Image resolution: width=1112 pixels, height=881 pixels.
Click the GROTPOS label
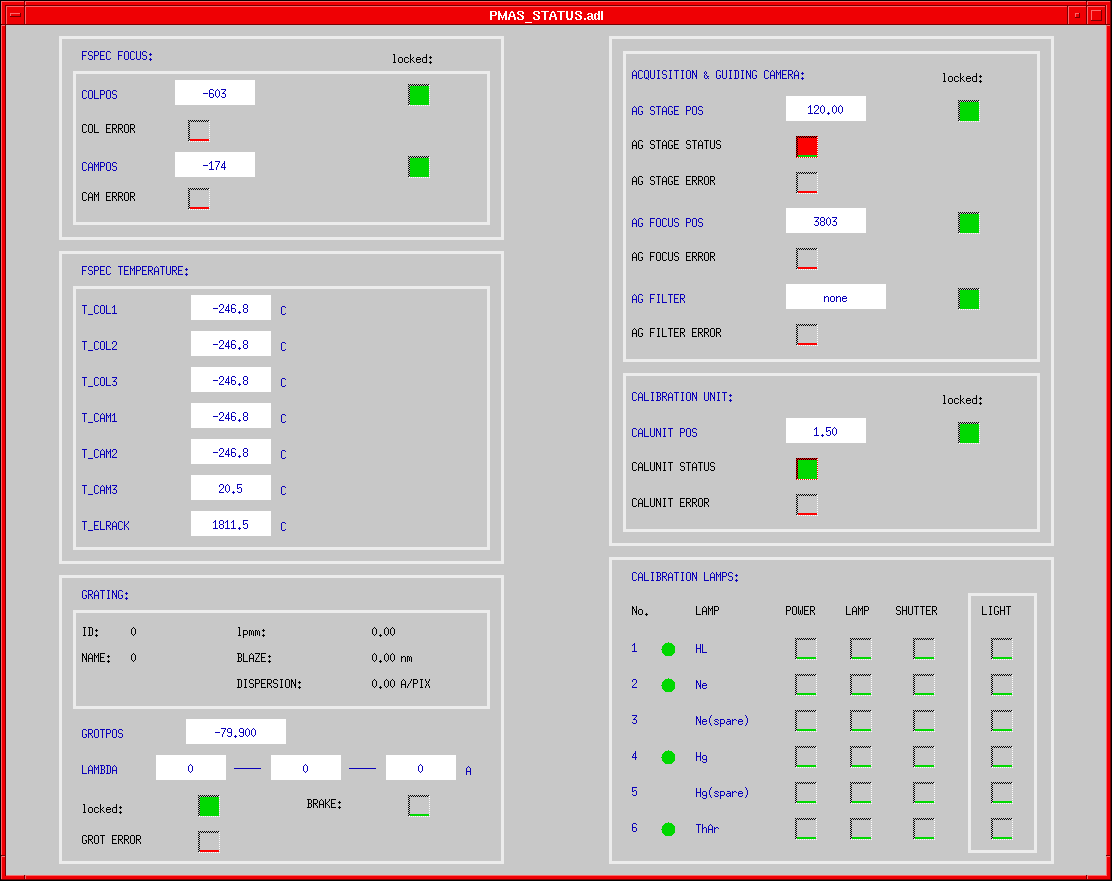click(102, 733)
